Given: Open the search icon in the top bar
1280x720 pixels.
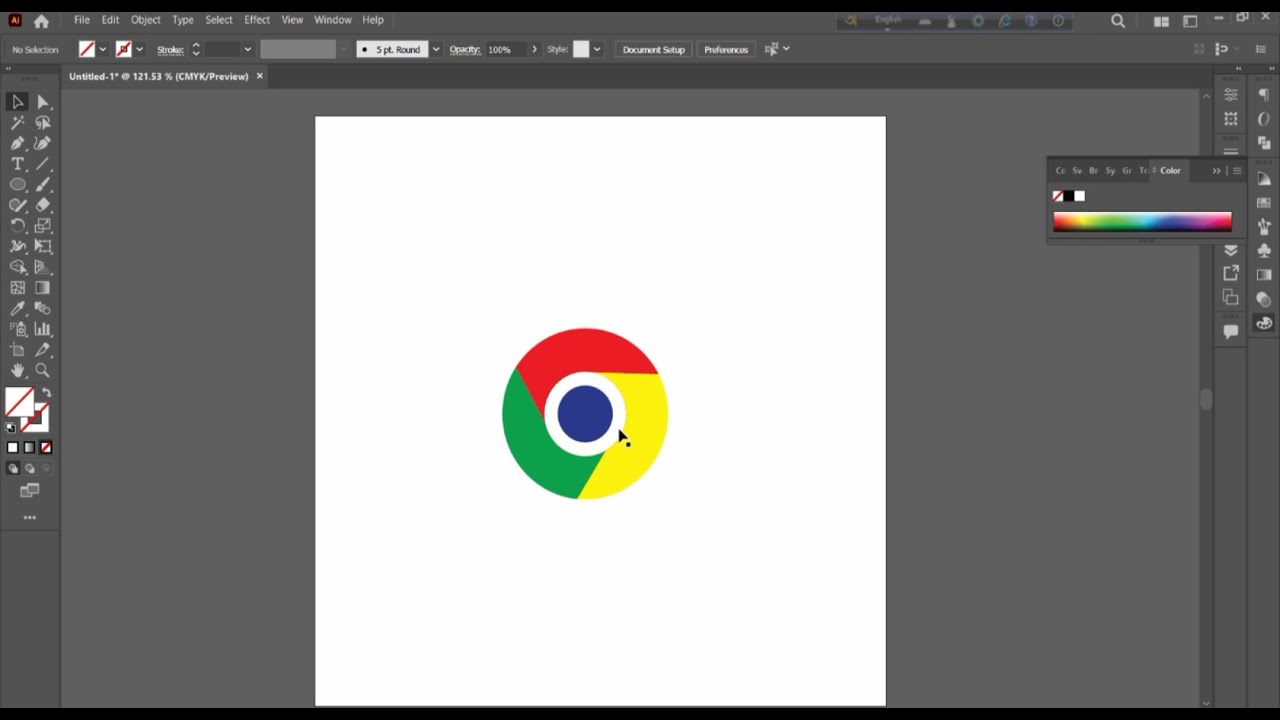Looking at the screenshot, I should click(x=1118, y=21).
